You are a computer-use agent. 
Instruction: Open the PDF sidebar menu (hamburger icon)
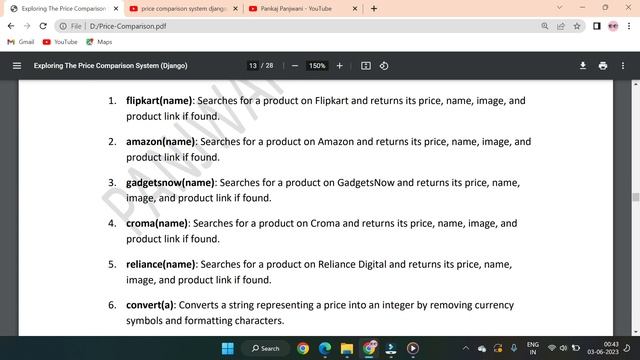17,66
